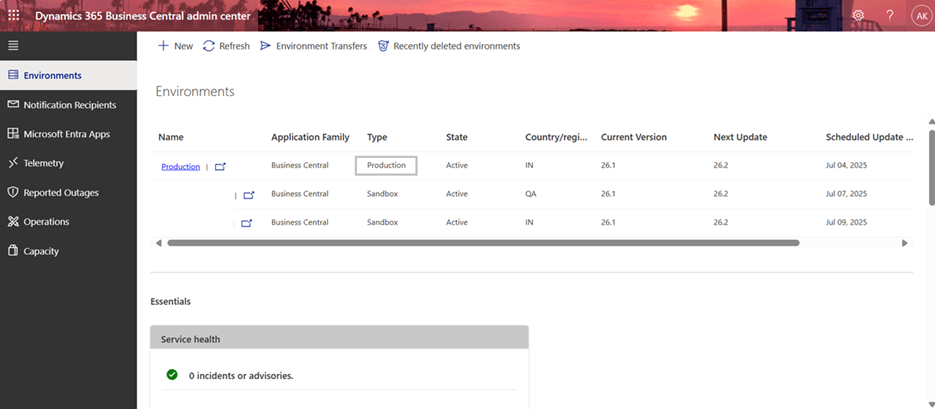
Task: Open the Jul 09 sandbox launch icon
Action: click(246, 223)
